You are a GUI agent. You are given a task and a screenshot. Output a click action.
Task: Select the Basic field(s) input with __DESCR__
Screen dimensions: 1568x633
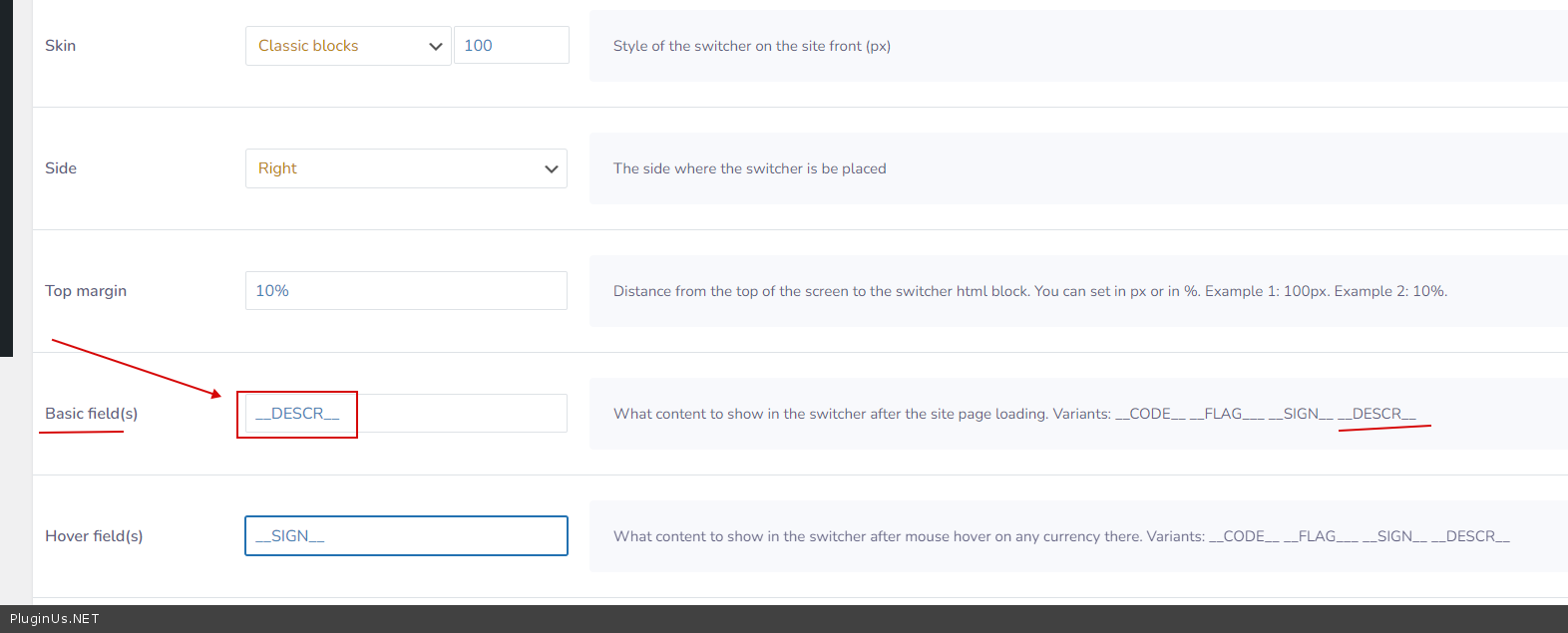click(x=406, y=414)
